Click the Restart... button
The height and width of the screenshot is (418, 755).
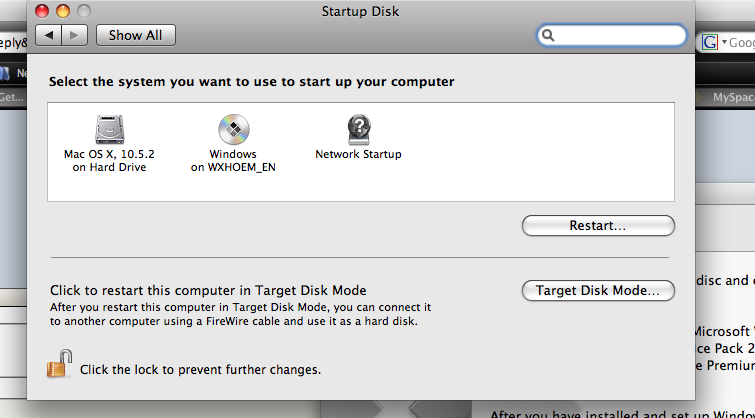[x=598, y=225]
